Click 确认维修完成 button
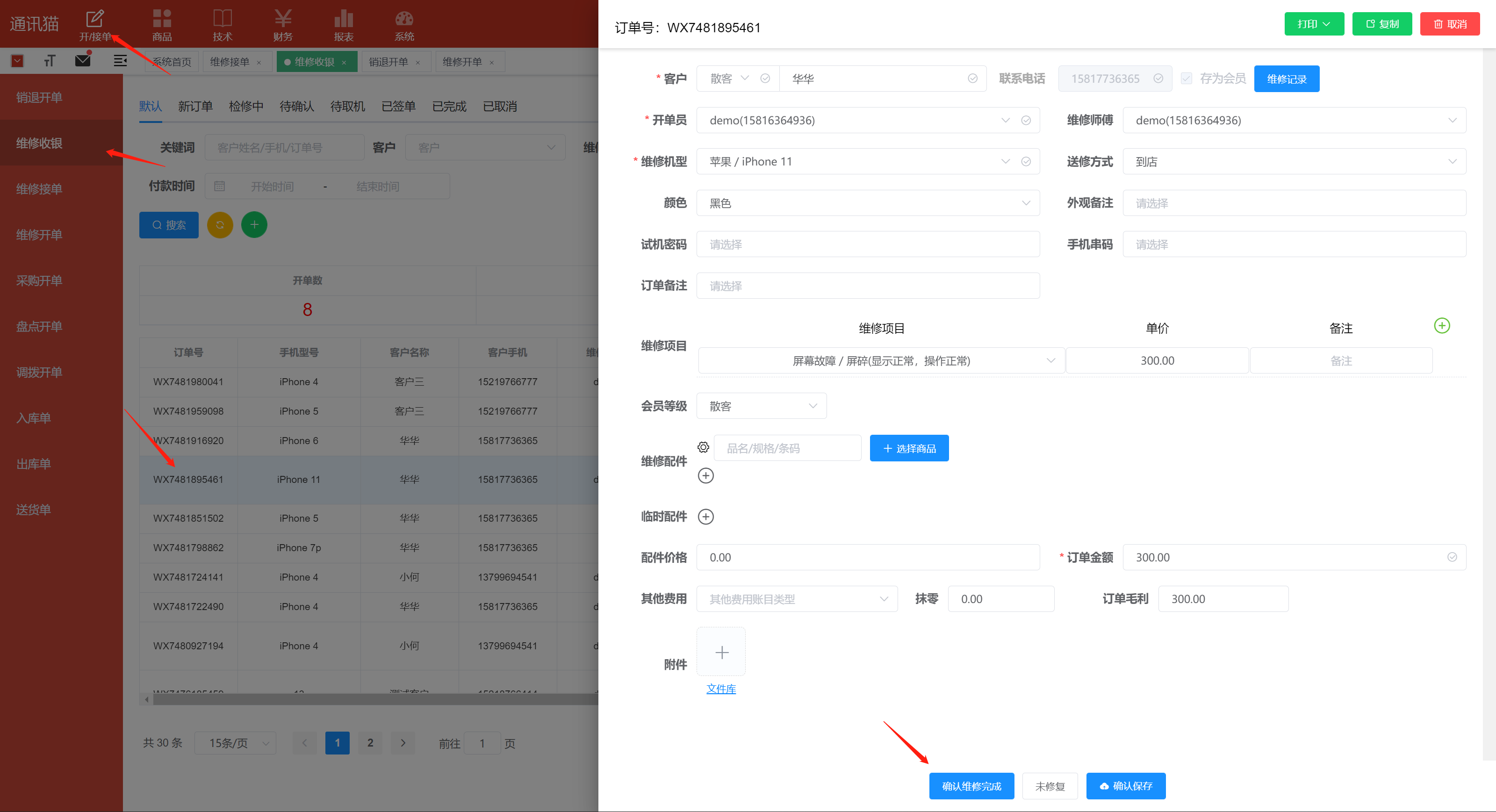This screenshot has width=1496, height=812. coord(971,786)
